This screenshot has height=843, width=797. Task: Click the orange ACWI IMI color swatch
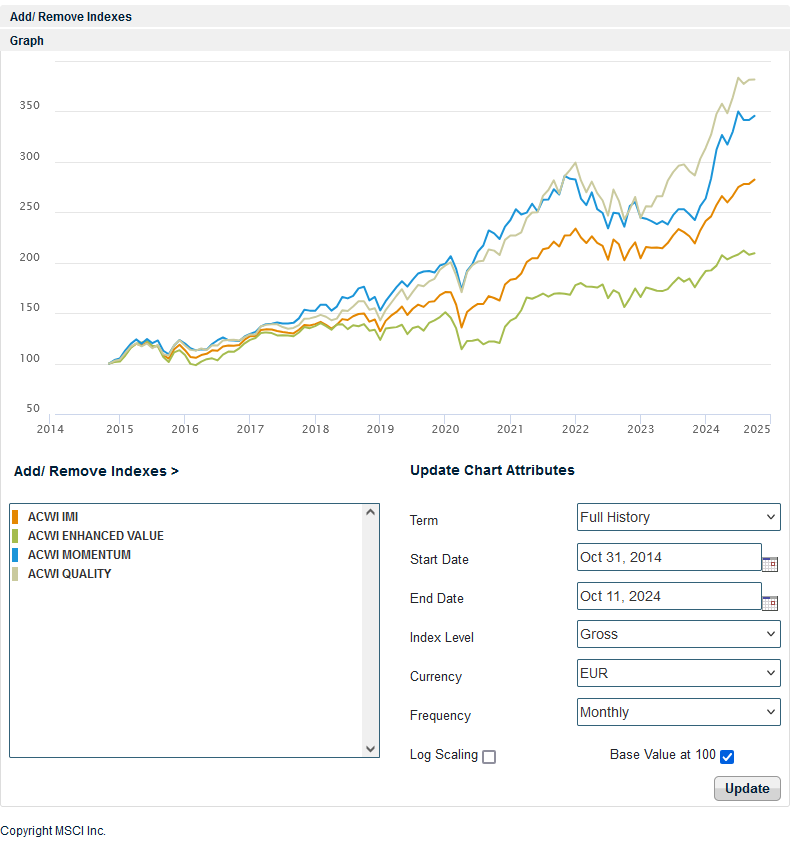pyautogui.click(x=16, y=517)
